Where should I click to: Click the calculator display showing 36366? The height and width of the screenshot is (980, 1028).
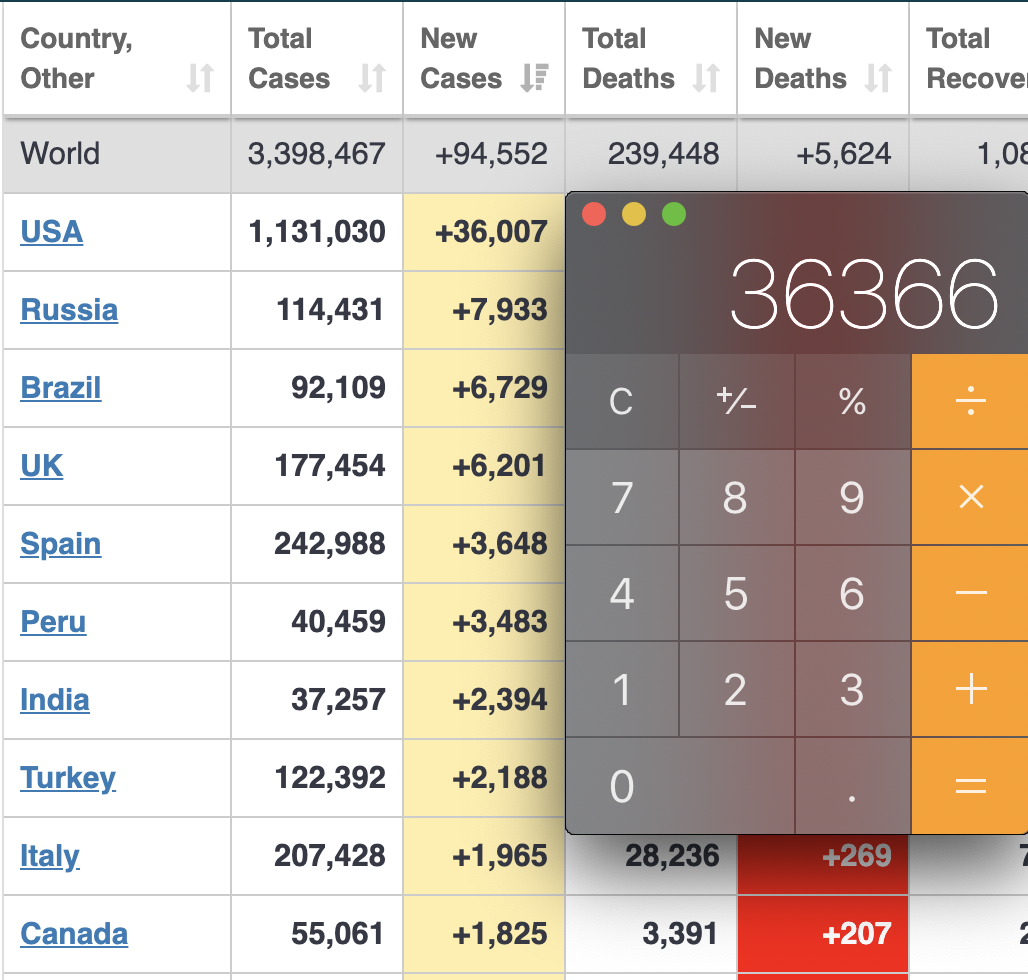point(864,295)
